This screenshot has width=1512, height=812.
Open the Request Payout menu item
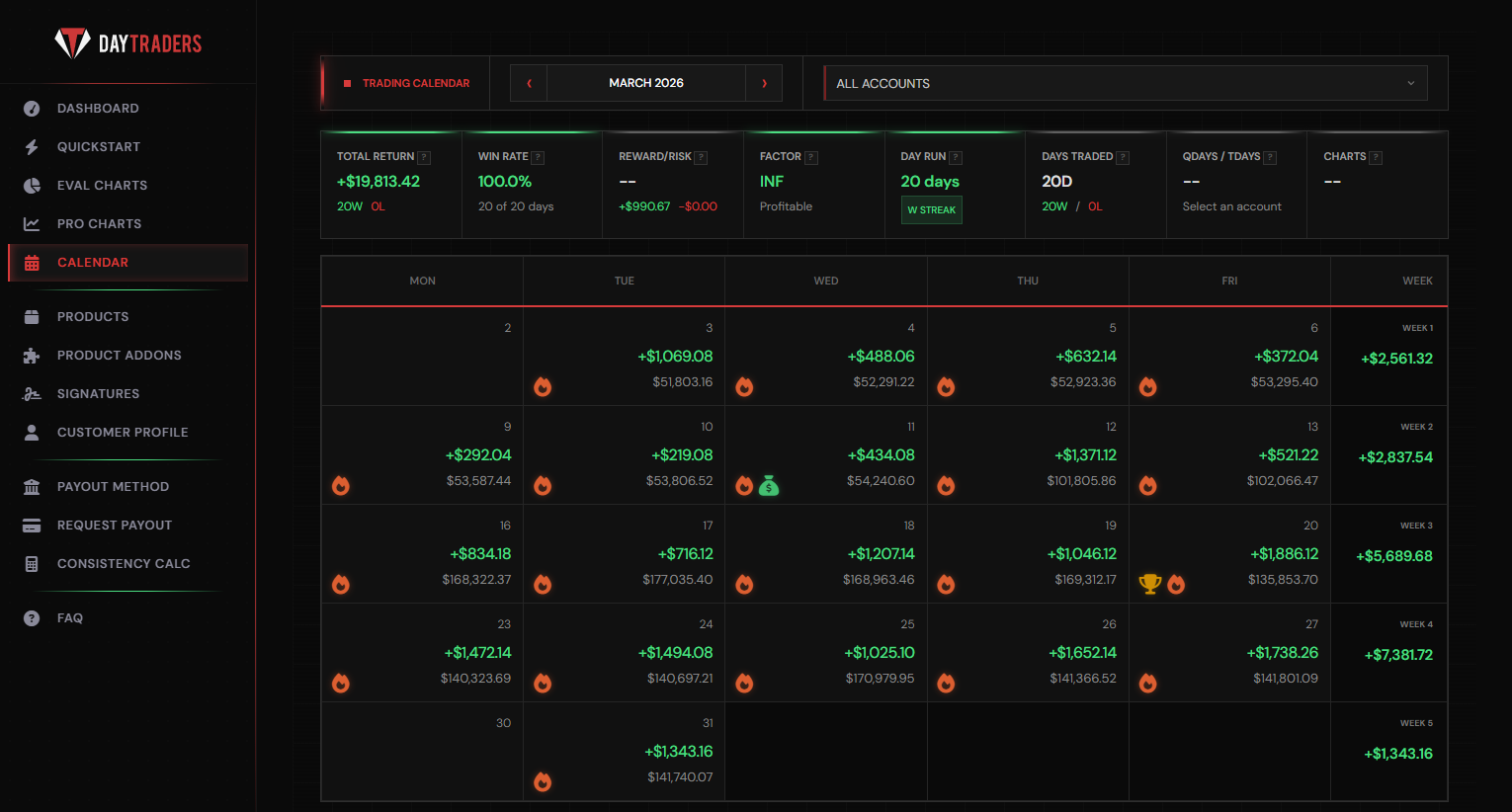[x=128, y=526]
